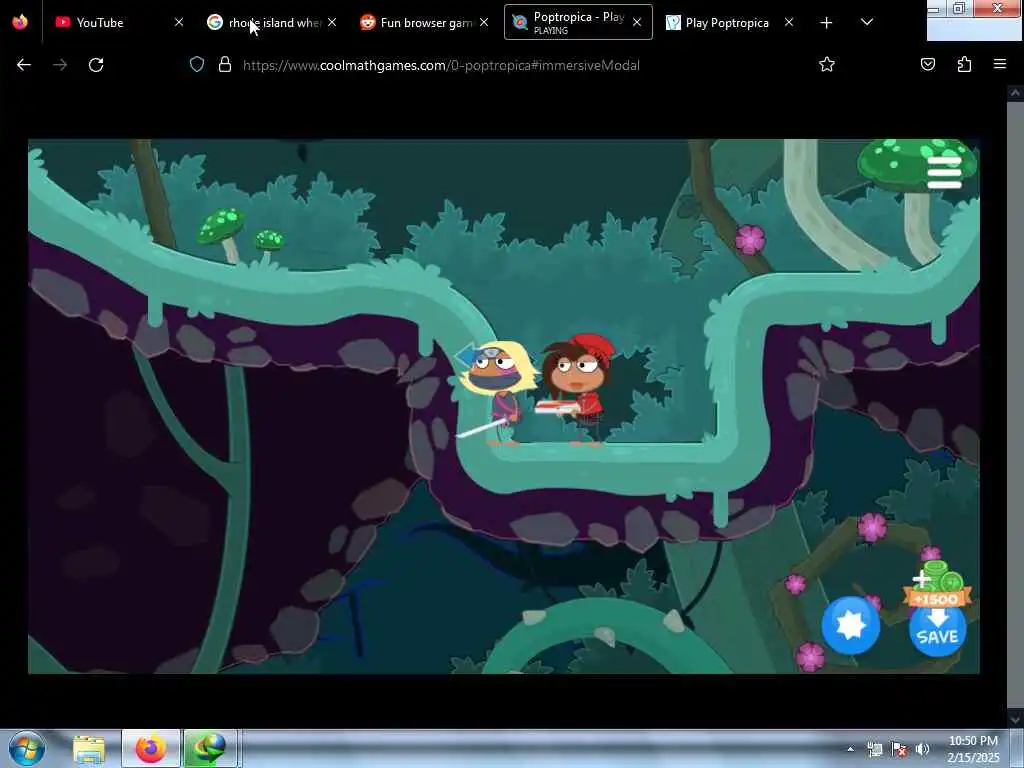Open the Save to Pocket icon
The width and height of the screenshot is (1024, 768).
coord(928,64)
